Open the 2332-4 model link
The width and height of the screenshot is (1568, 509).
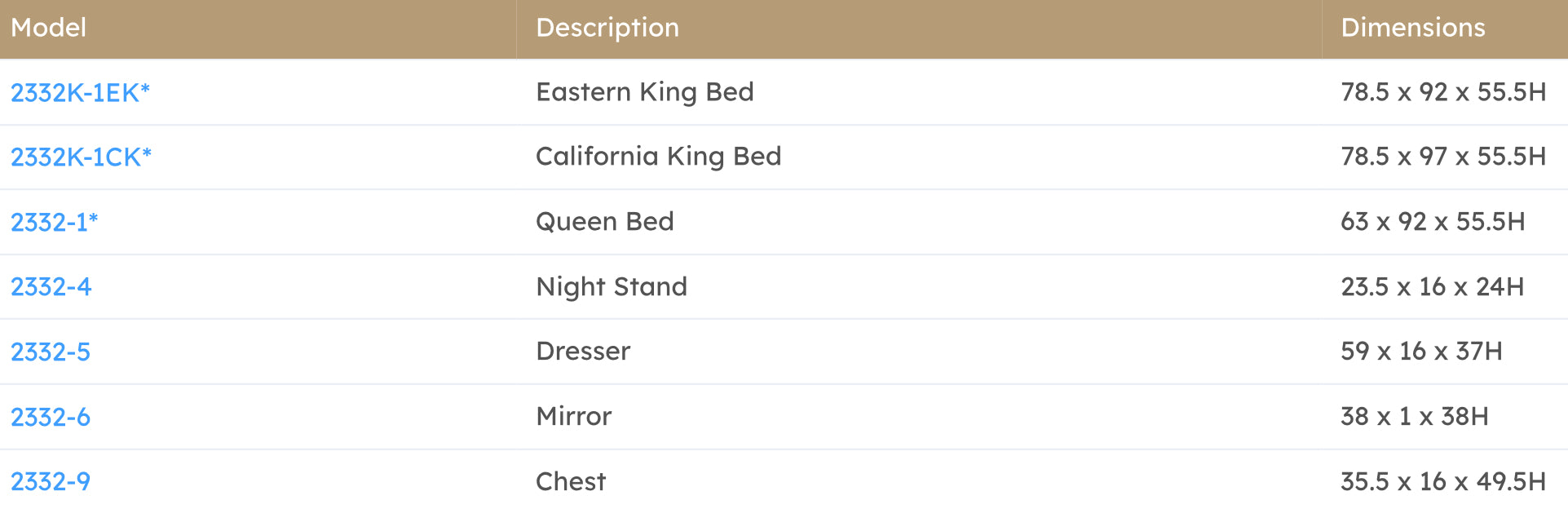(51, 287)
